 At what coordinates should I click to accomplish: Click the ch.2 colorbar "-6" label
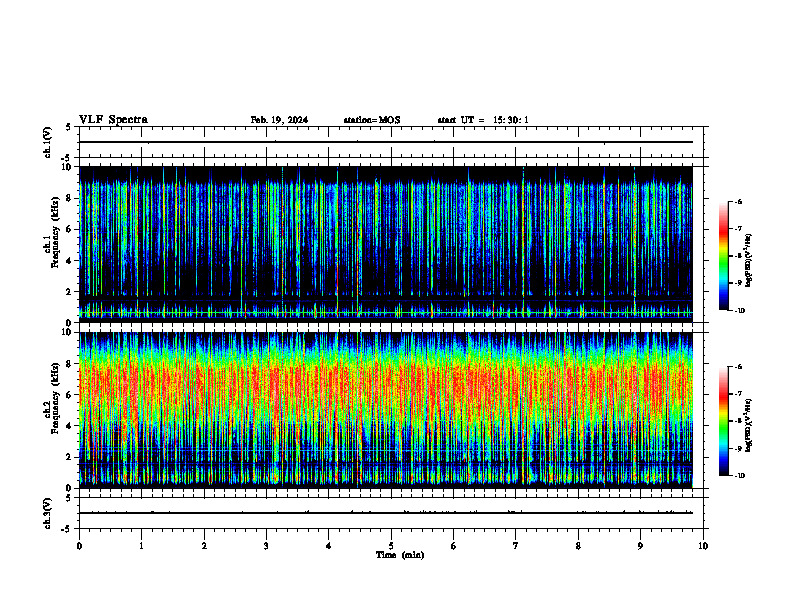tap(738, 367)
